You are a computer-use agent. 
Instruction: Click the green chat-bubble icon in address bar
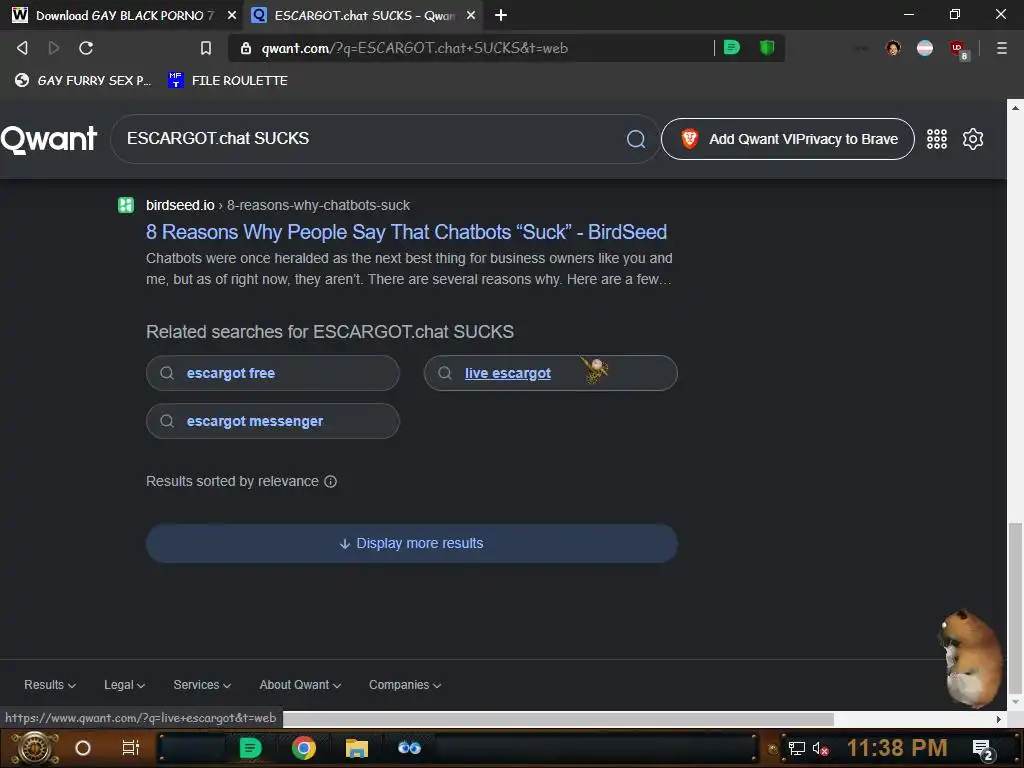(732, 47)
